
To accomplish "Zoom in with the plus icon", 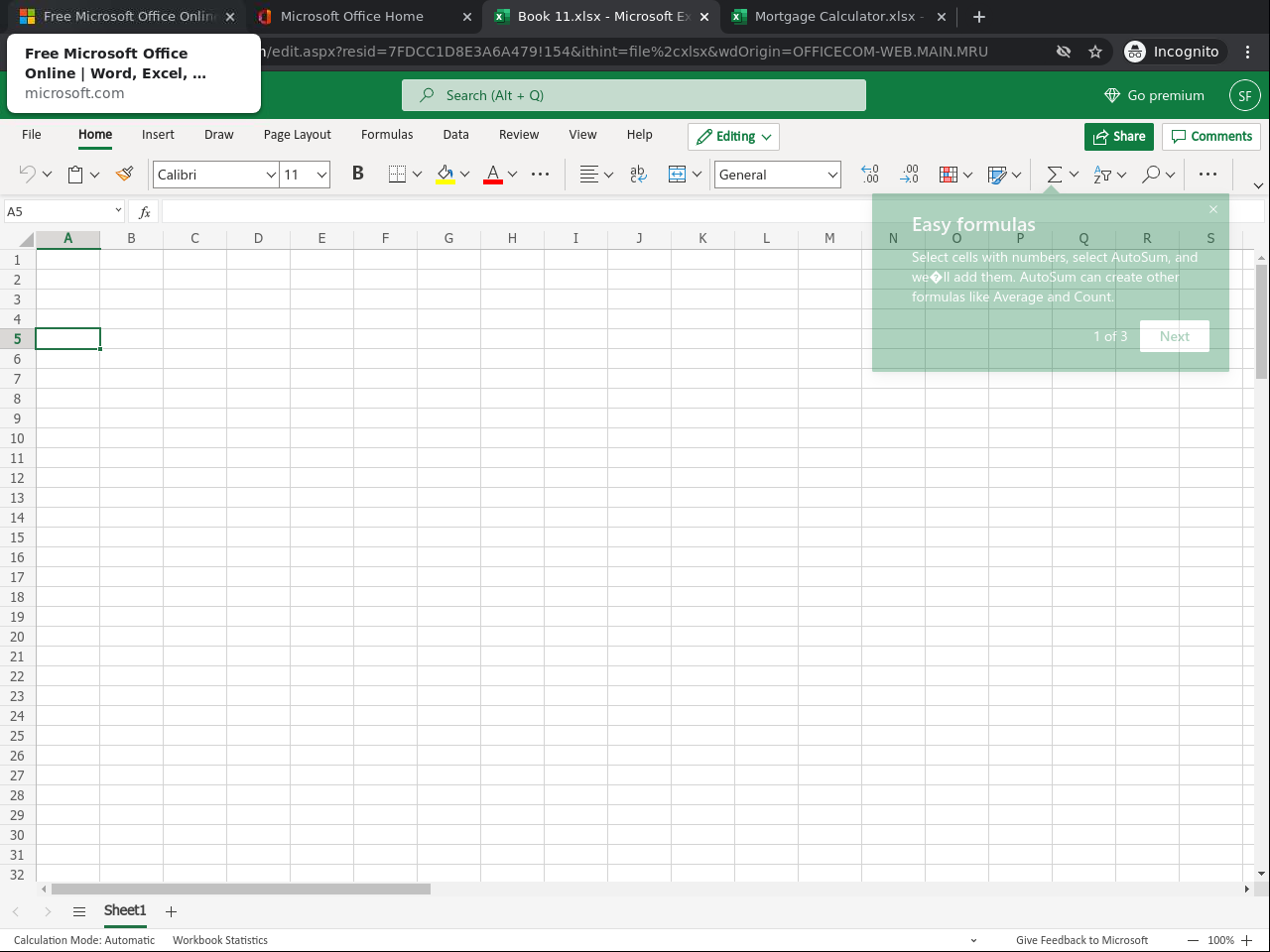I will coord(1247,940).
